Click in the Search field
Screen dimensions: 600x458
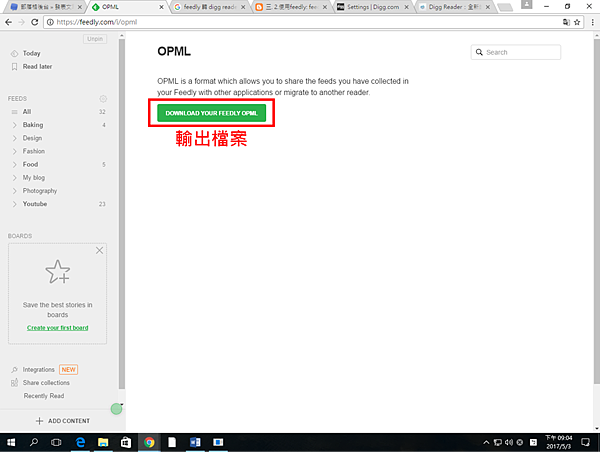tap(516, 52)
